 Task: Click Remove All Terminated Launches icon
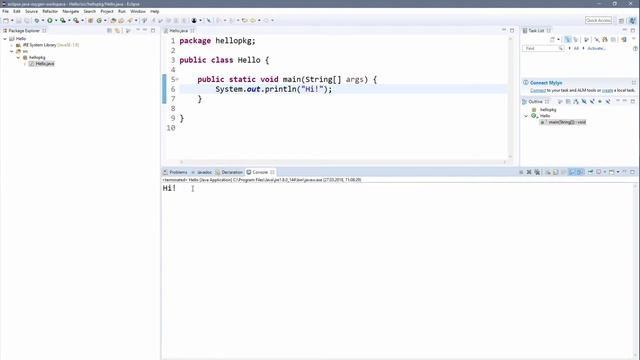click(x=537, y=172)
